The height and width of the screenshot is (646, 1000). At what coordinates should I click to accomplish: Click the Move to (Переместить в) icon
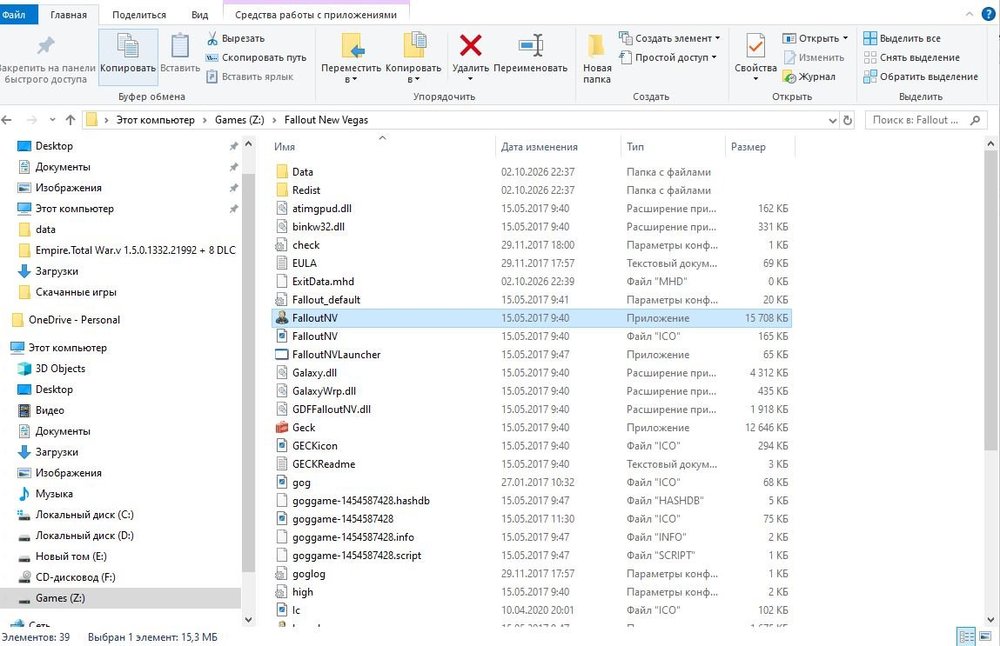pos(351,46)
